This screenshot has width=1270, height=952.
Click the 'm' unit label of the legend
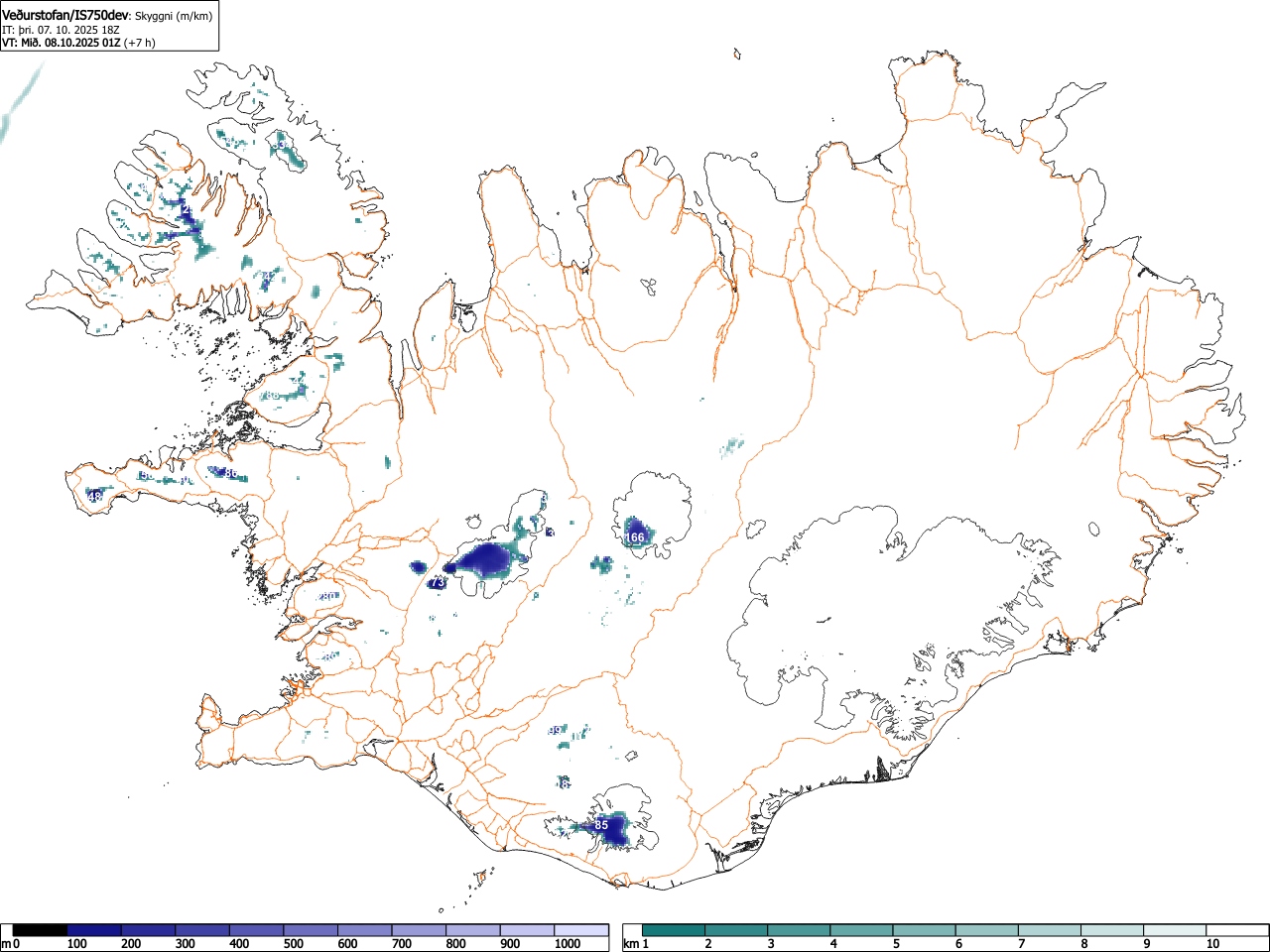point(7,944)
